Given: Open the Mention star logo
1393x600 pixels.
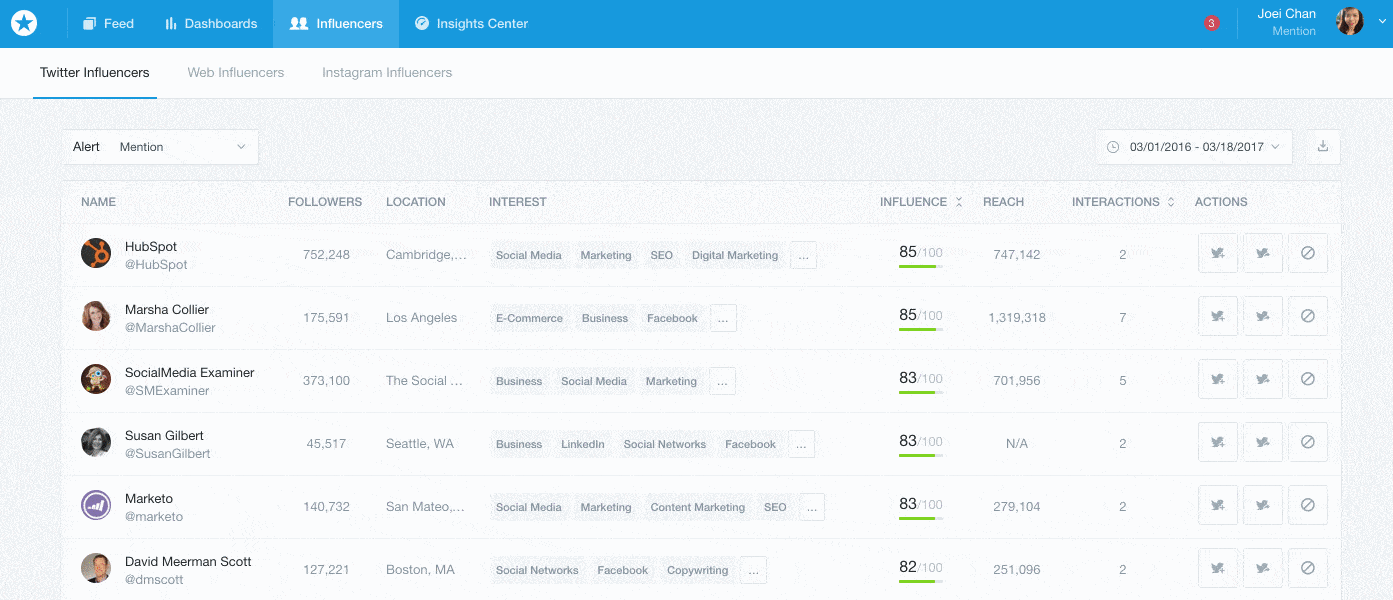Looking at the screenshot, I should (x=23, y=23).
